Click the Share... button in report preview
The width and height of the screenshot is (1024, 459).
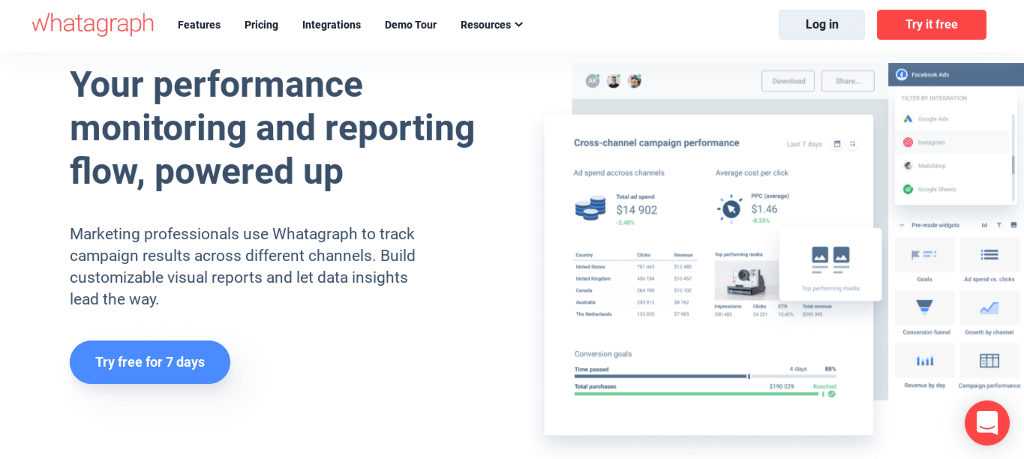848,81
